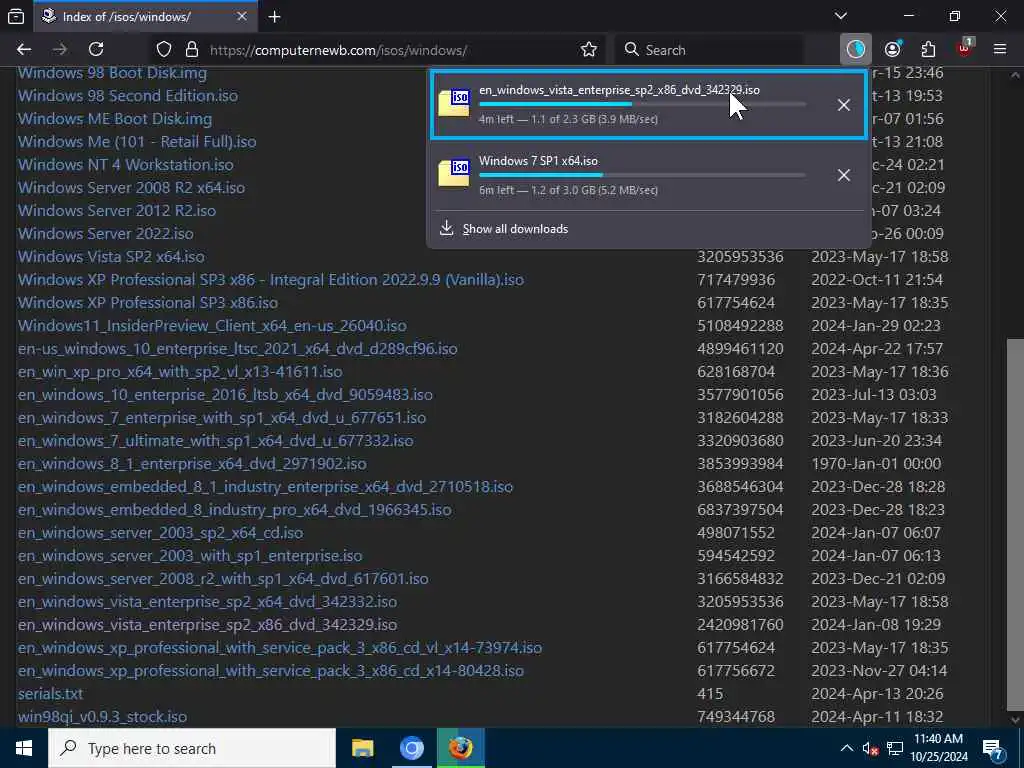Open the muted volume tray icon

click(870, 748)
